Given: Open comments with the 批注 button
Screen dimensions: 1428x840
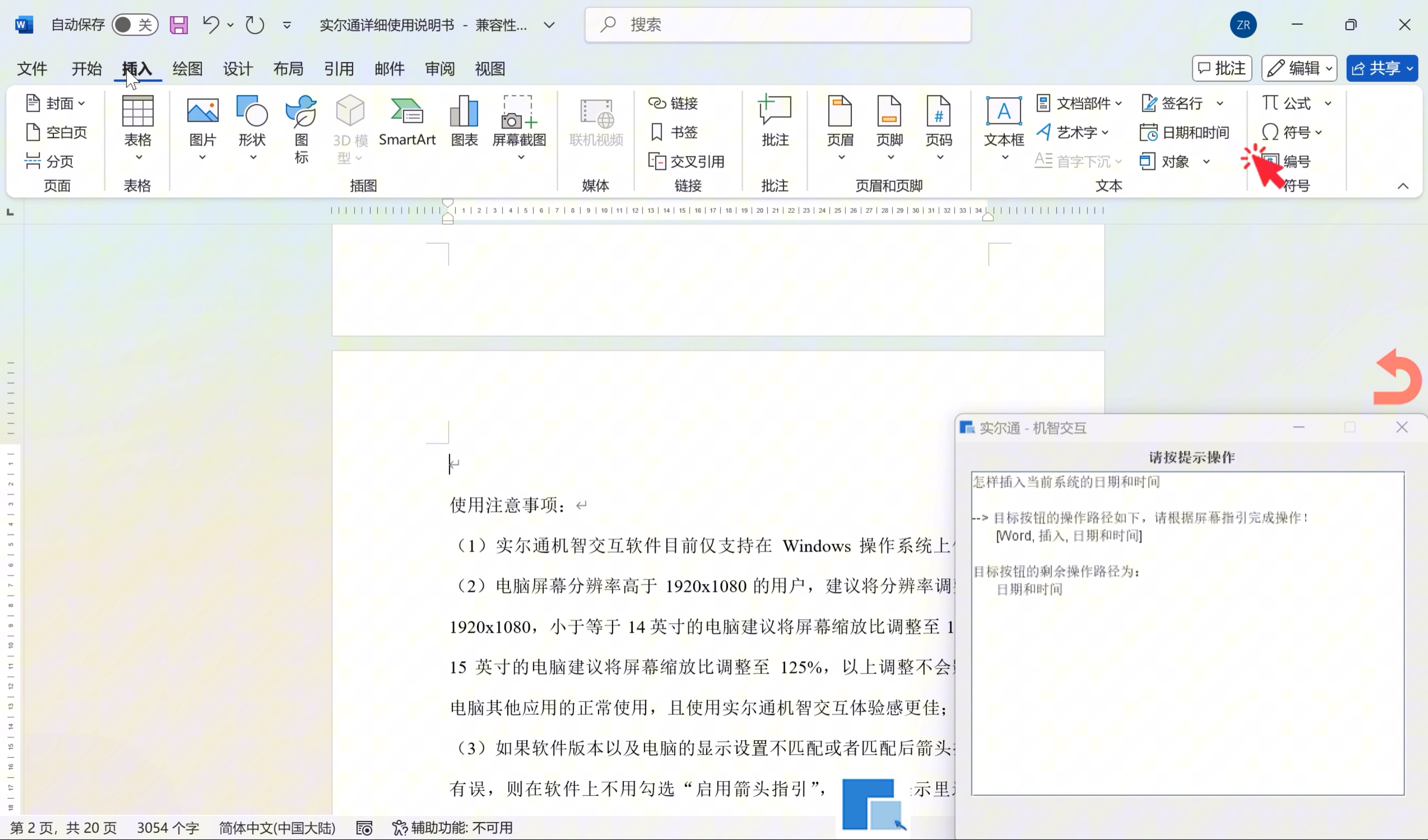Looking at the screenshot, I should (1222, 68).
